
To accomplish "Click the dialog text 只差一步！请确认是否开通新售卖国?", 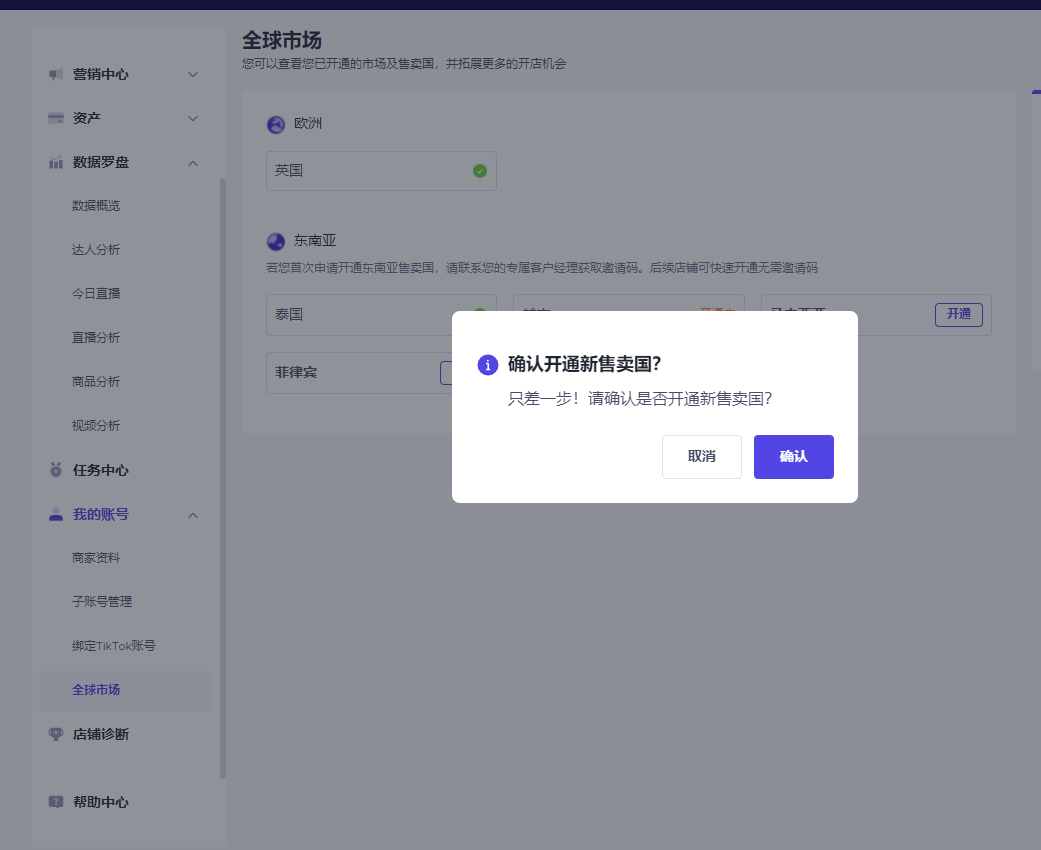I will tap(641, 399).
